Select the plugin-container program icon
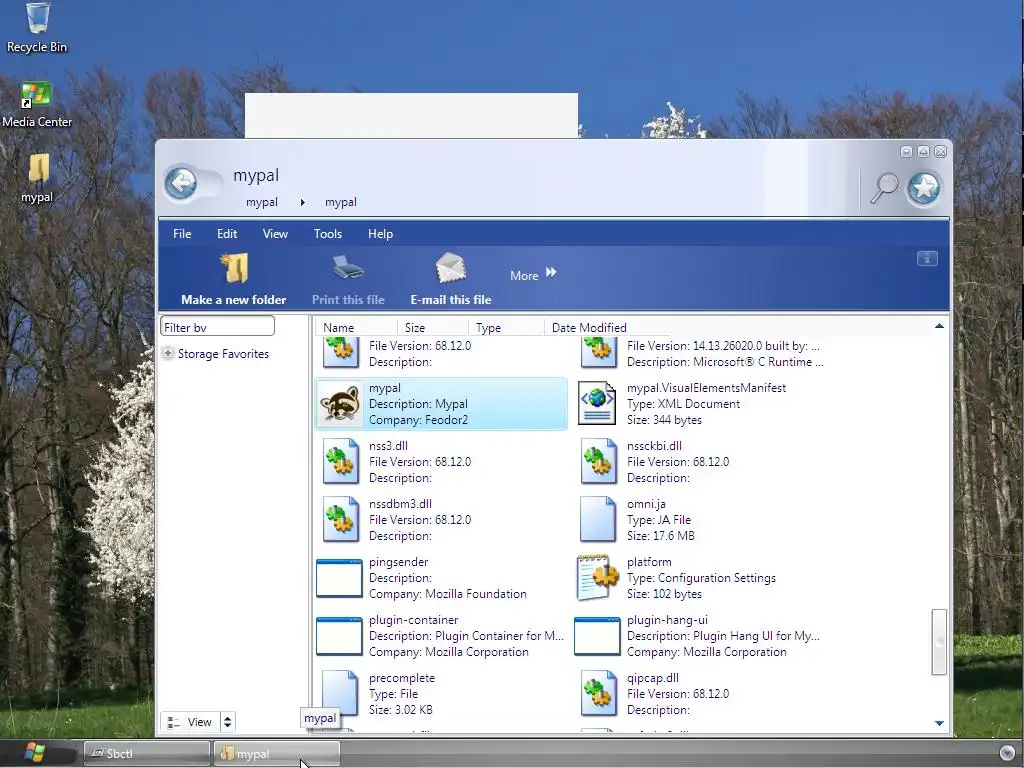Screen dimensions: 1024x768 (339, 636)
